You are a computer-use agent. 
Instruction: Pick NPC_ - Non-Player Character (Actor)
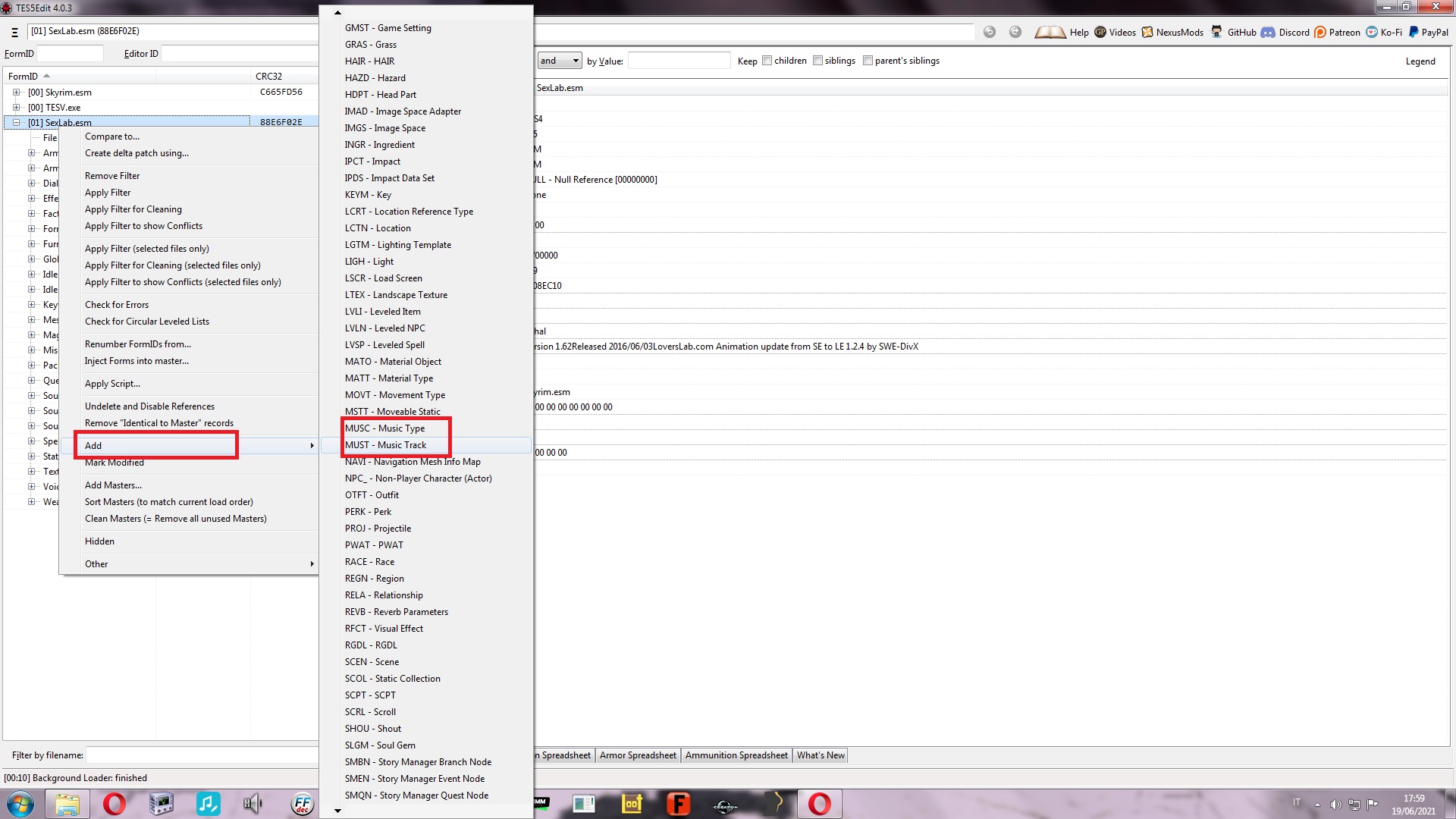point(418,479)
